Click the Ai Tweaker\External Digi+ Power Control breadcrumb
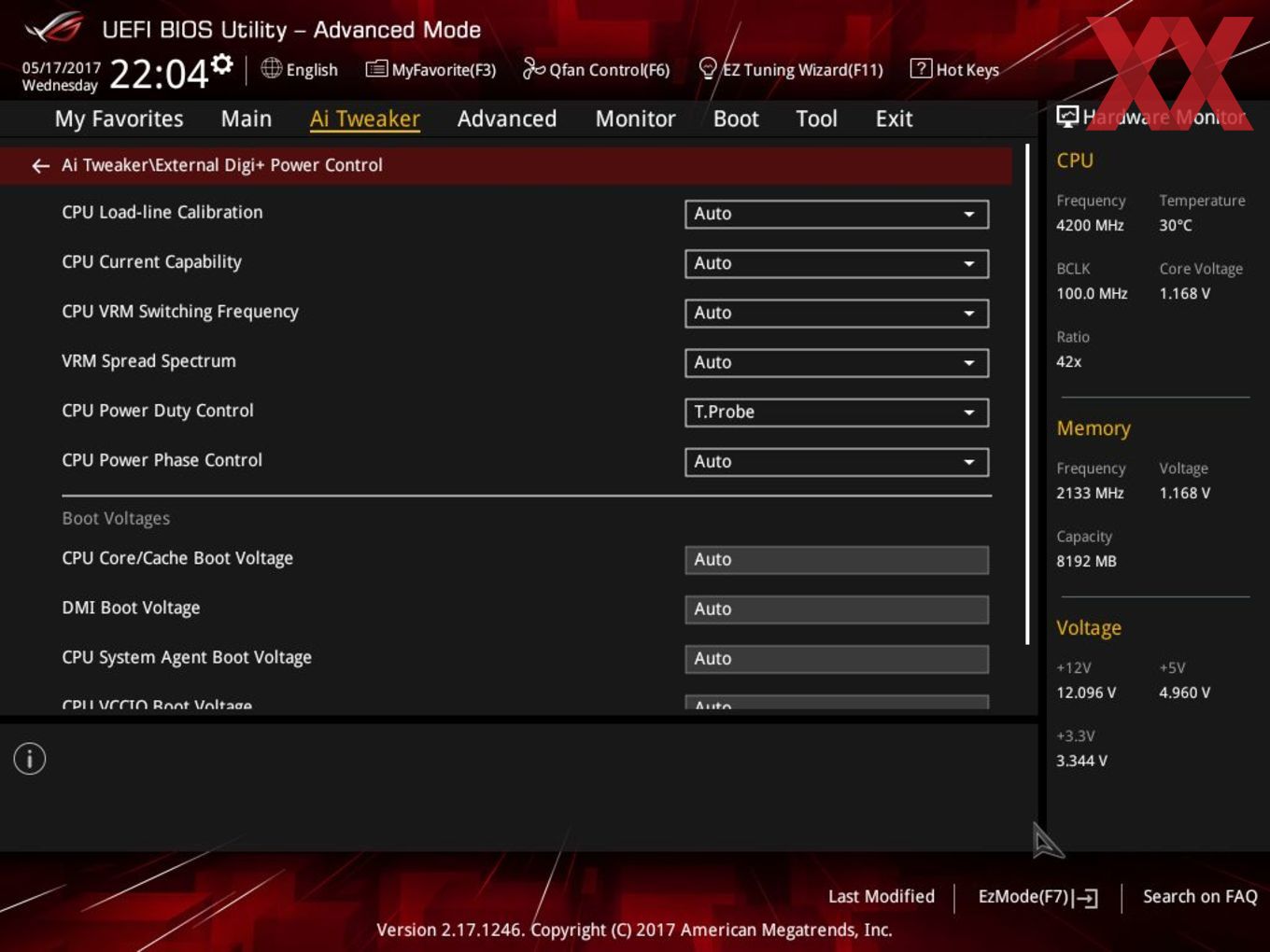 coord(222,165)
